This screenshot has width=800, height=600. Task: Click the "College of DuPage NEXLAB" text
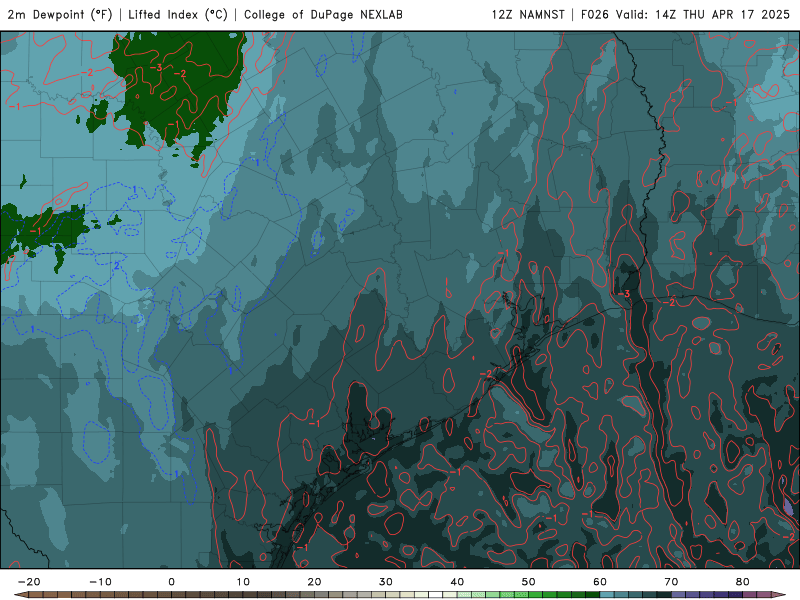click(323, 14)
